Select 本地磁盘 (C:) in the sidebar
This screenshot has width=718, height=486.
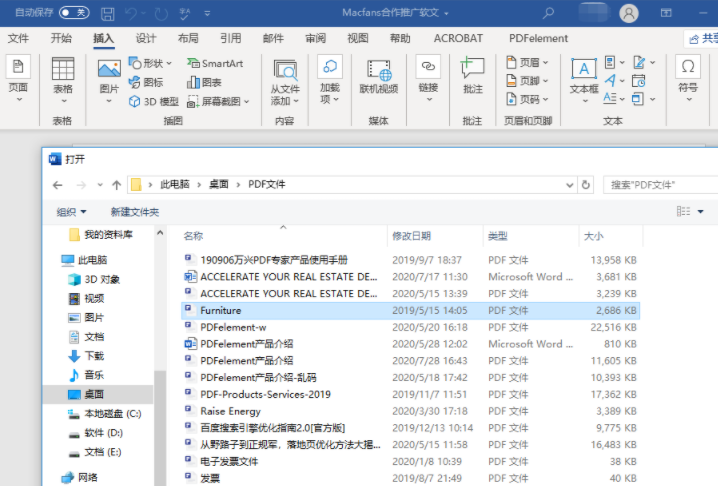coord(104,414)
